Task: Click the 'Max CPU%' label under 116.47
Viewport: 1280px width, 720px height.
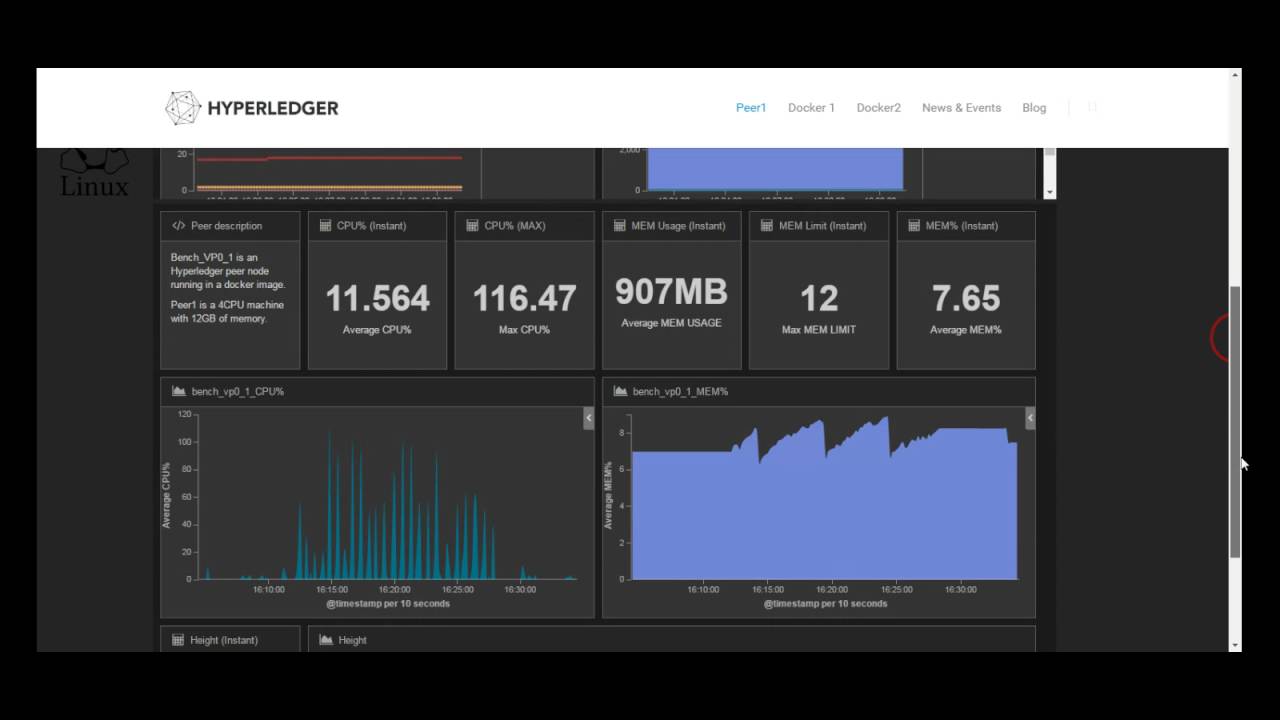Action: 524,330
